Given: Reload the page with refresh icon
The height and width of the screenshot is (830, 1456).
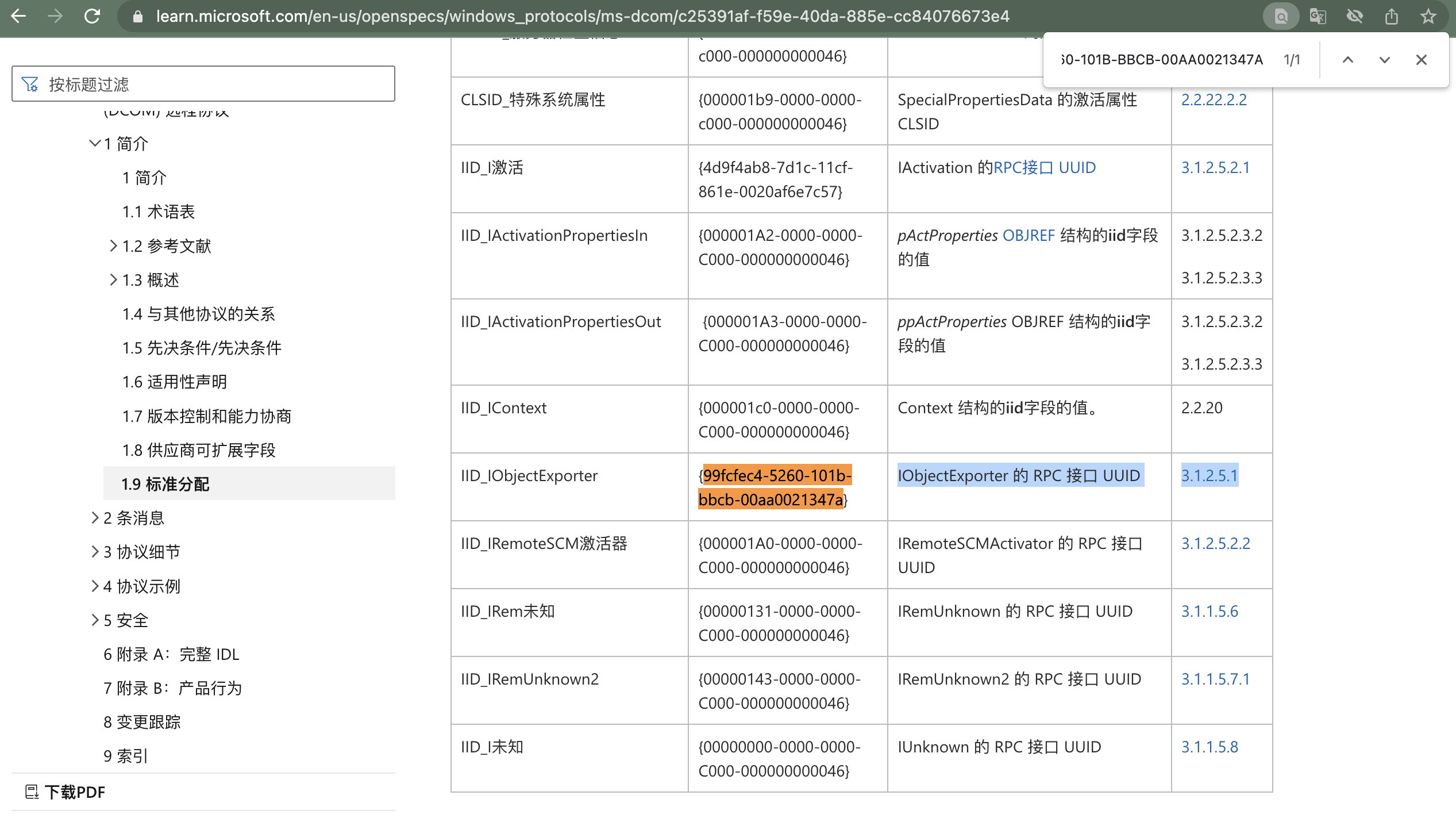Looking at the screenshot, I should 92,16.
